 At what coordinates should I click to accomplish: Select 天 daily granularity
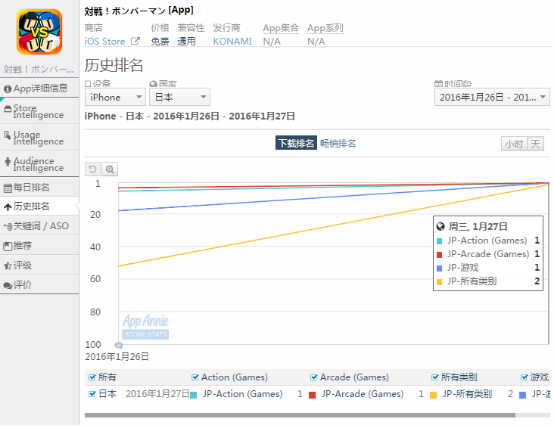click(535, 144)
